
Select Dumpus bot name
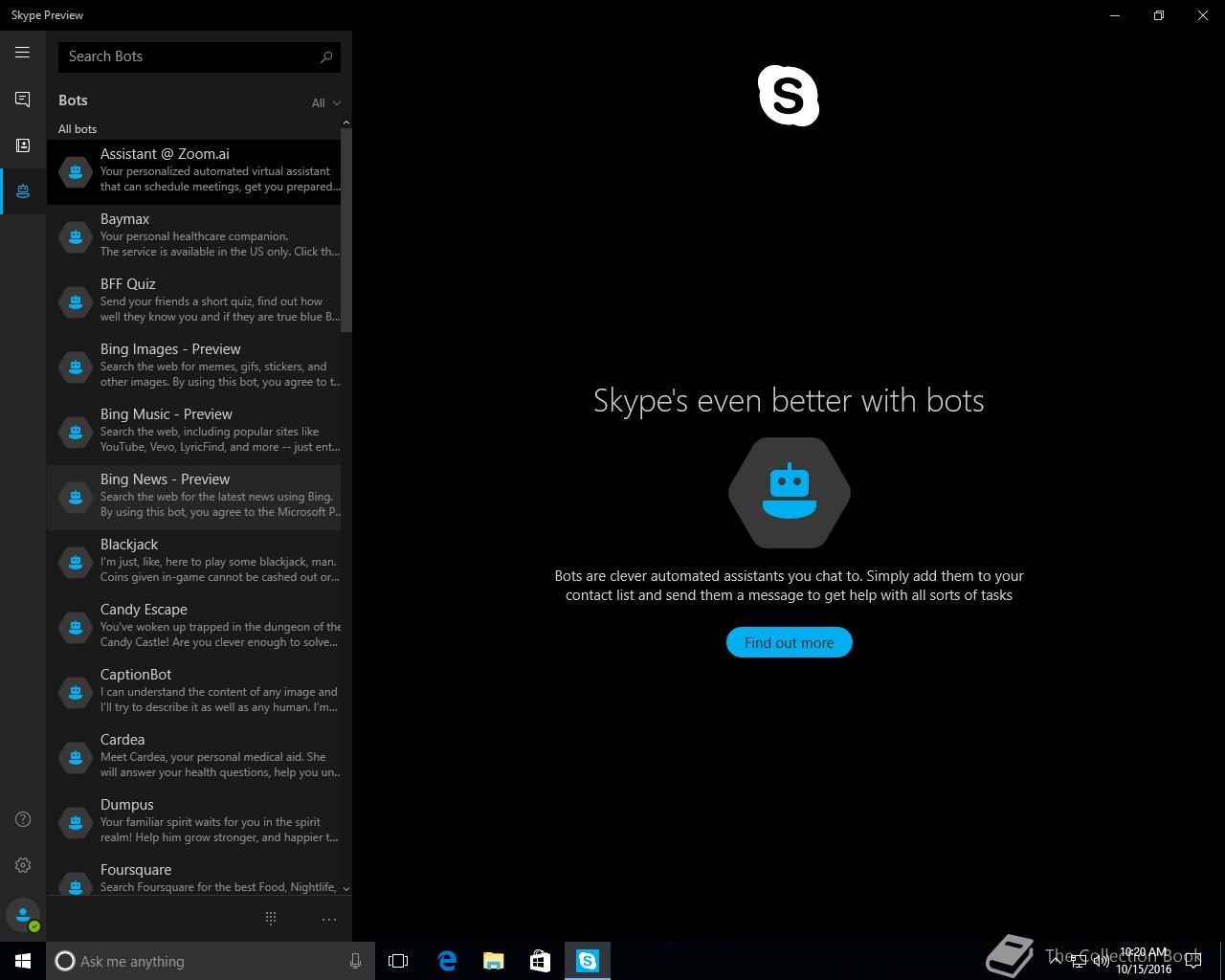coord(126,805)
